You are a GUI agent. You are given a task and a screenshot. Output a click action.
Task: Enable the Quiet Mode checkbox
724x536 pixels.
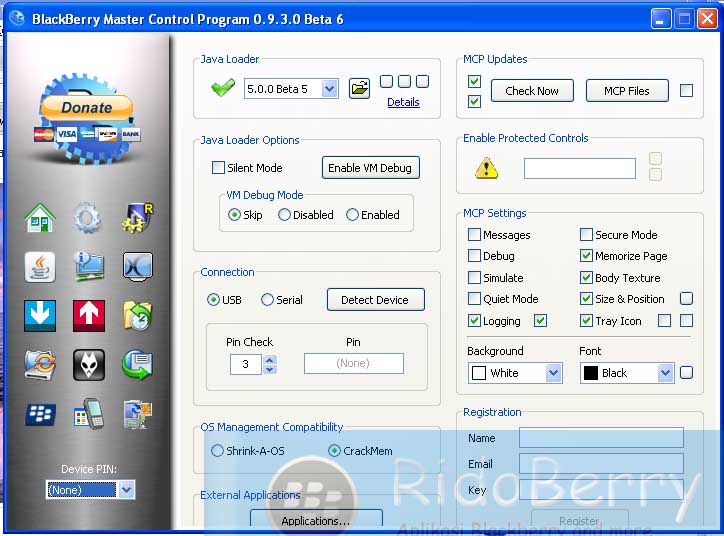[474, 299]
